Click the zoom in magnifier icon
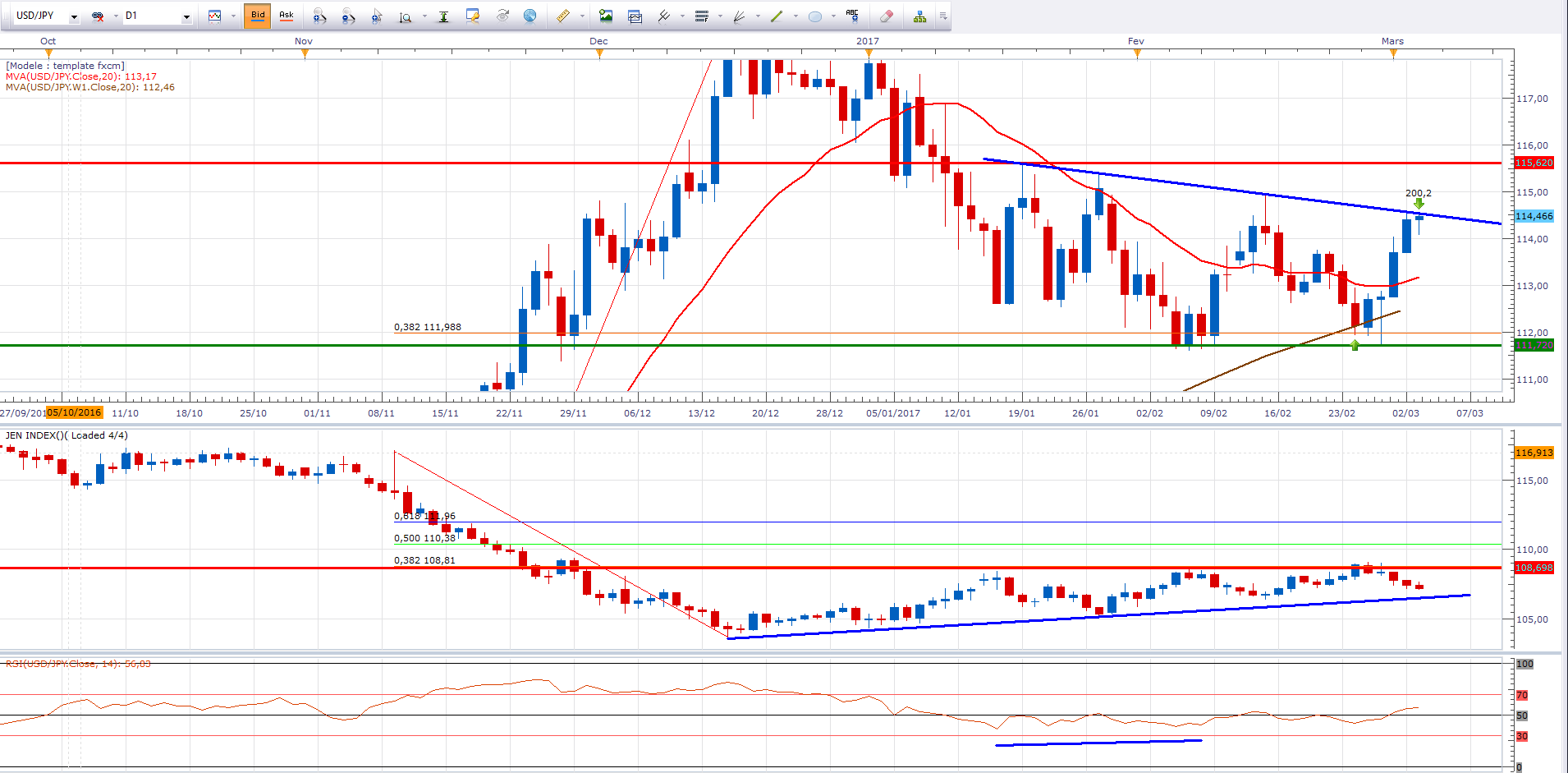 click(x=319, y=16)
